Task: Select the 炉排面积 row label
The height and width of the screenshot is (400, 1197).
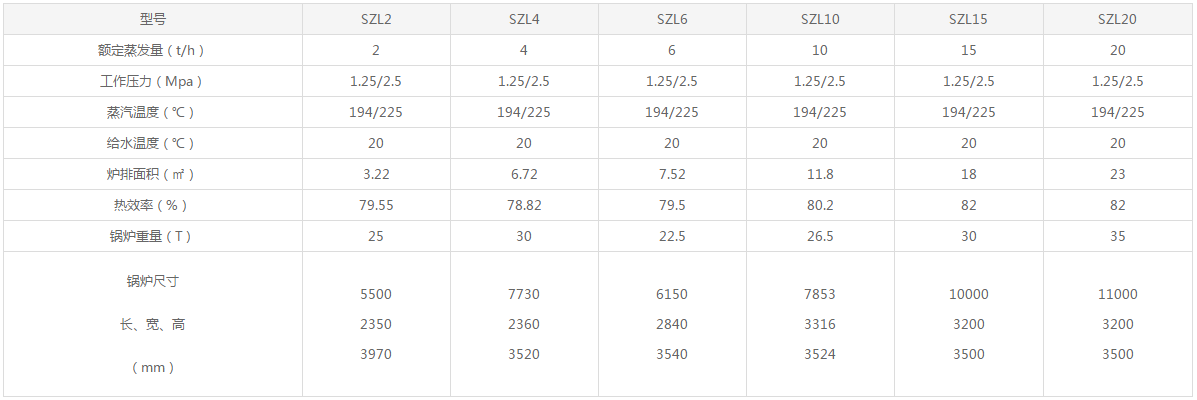Action: click(152, 174)
